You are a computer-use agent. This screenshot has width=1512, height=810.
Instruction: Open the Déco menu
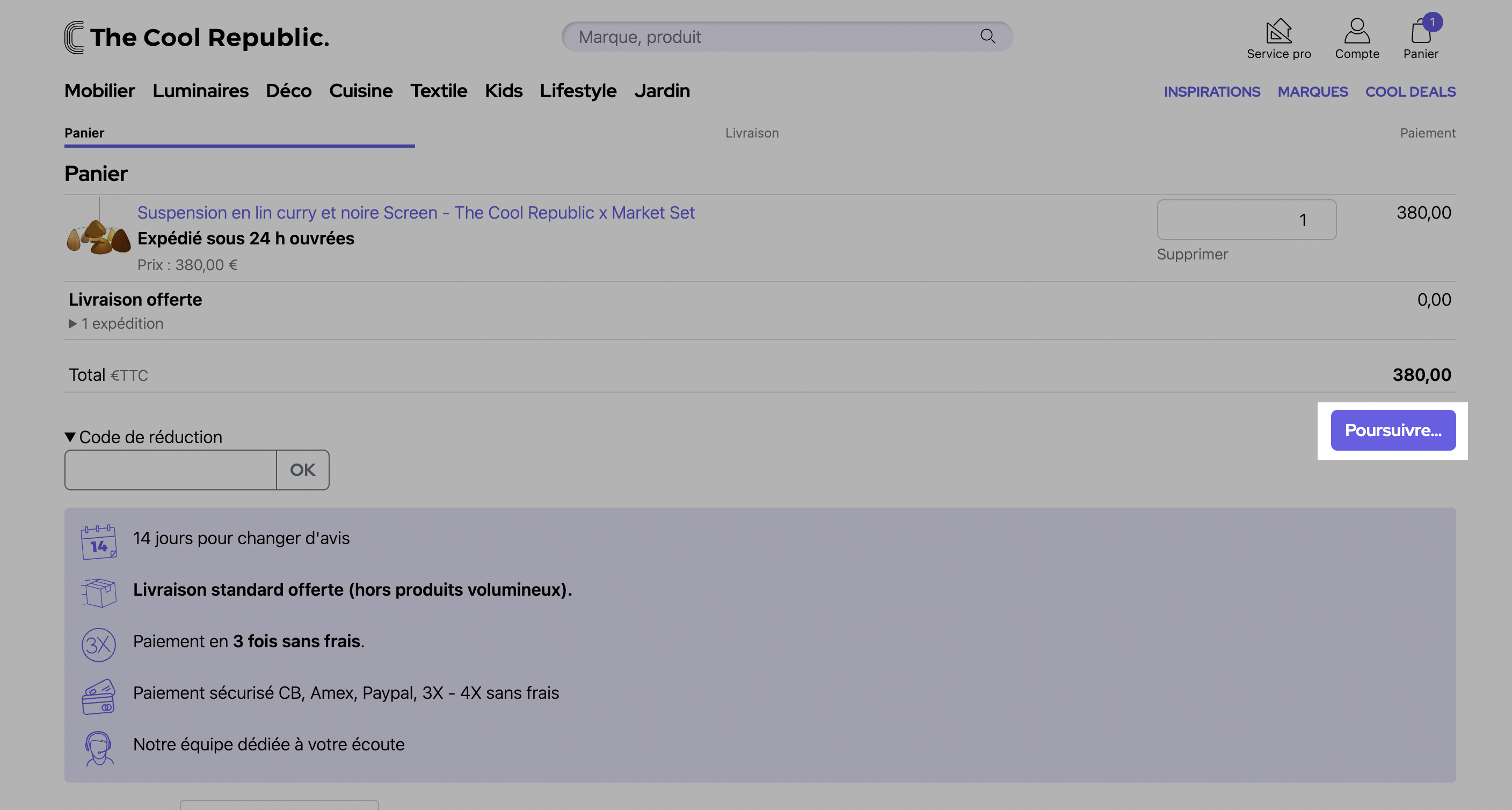coord(288,91)
